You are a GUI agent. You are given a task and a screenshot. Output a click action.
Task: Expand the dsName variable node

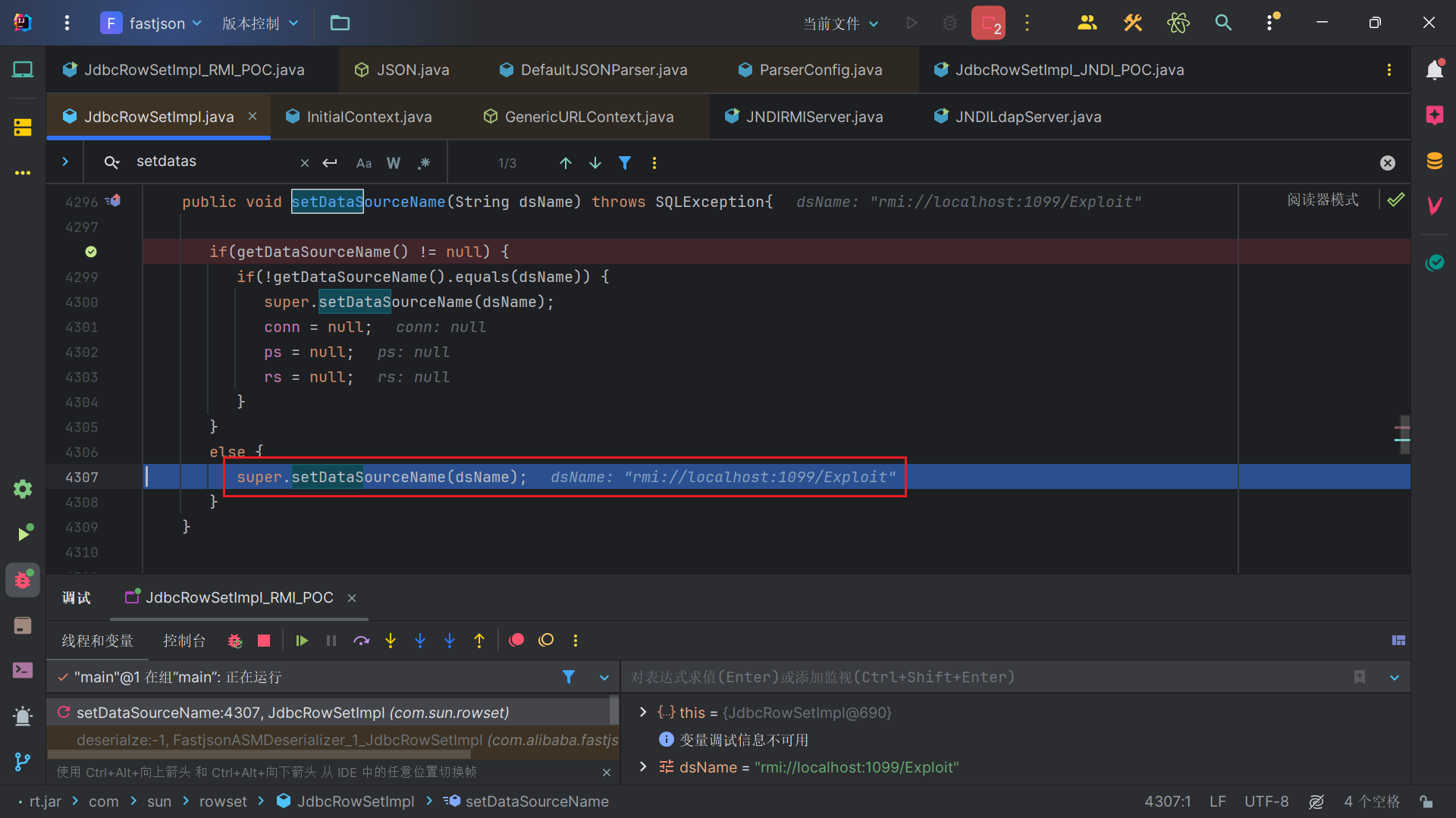[643, 766]
